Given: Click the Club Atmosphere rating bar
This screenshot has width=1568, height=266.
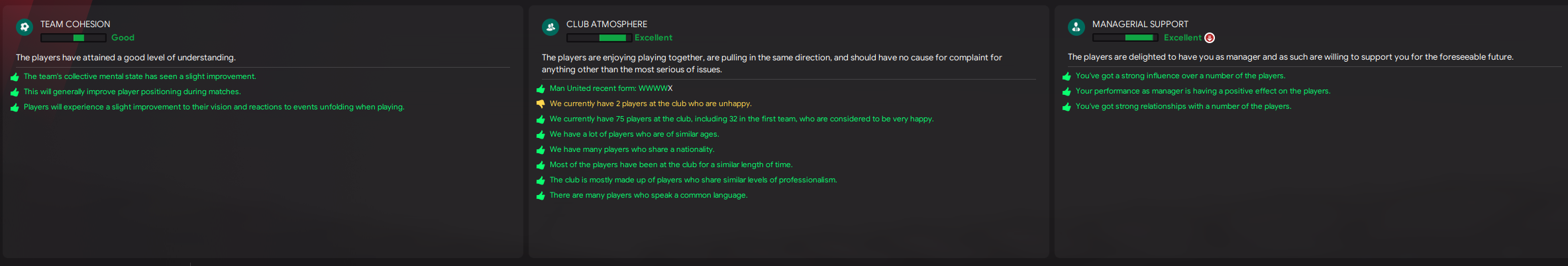Looking at the screenshot, I should [x=599, y=38].
